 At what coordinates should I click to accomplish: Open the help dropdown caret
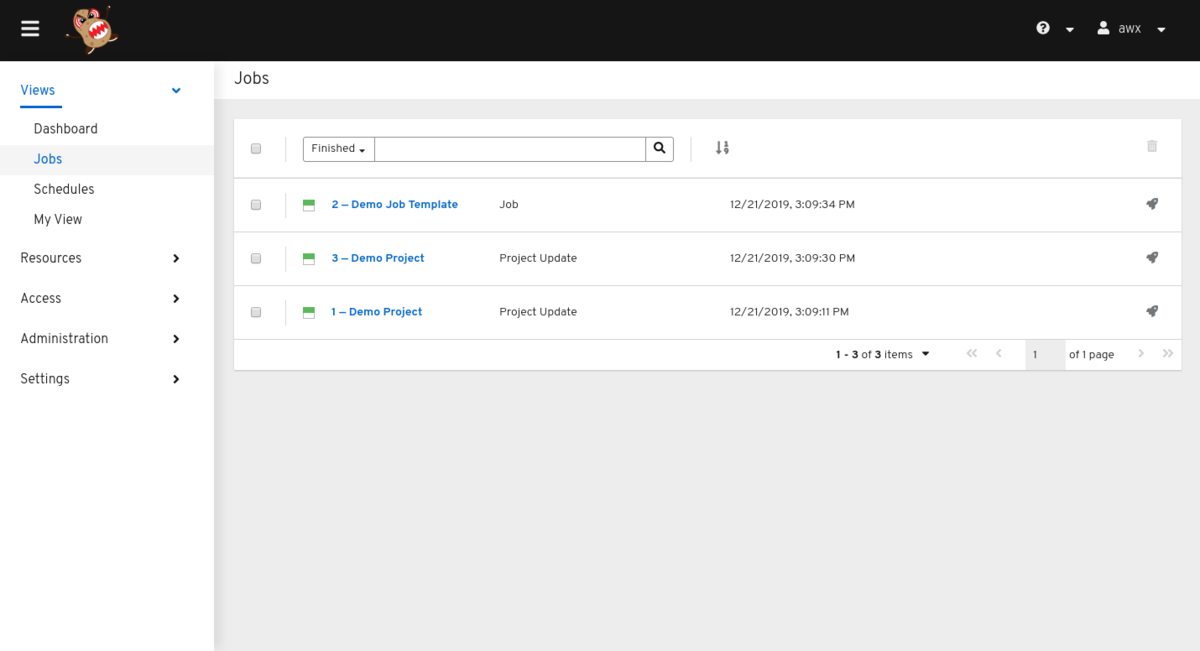(1070, 30)
